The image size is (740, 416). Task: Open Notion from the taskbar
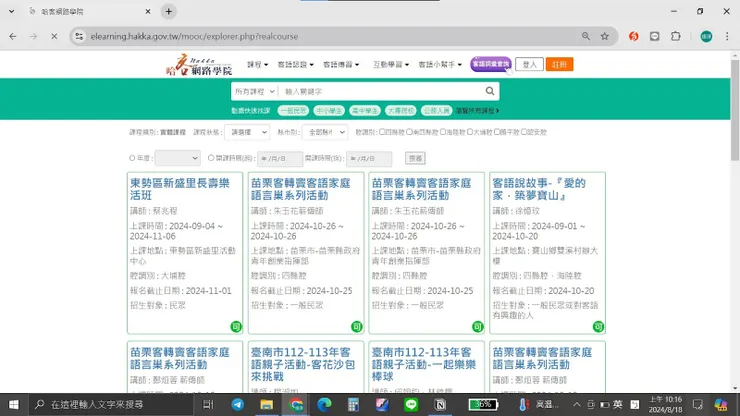(x=440, y=405)
